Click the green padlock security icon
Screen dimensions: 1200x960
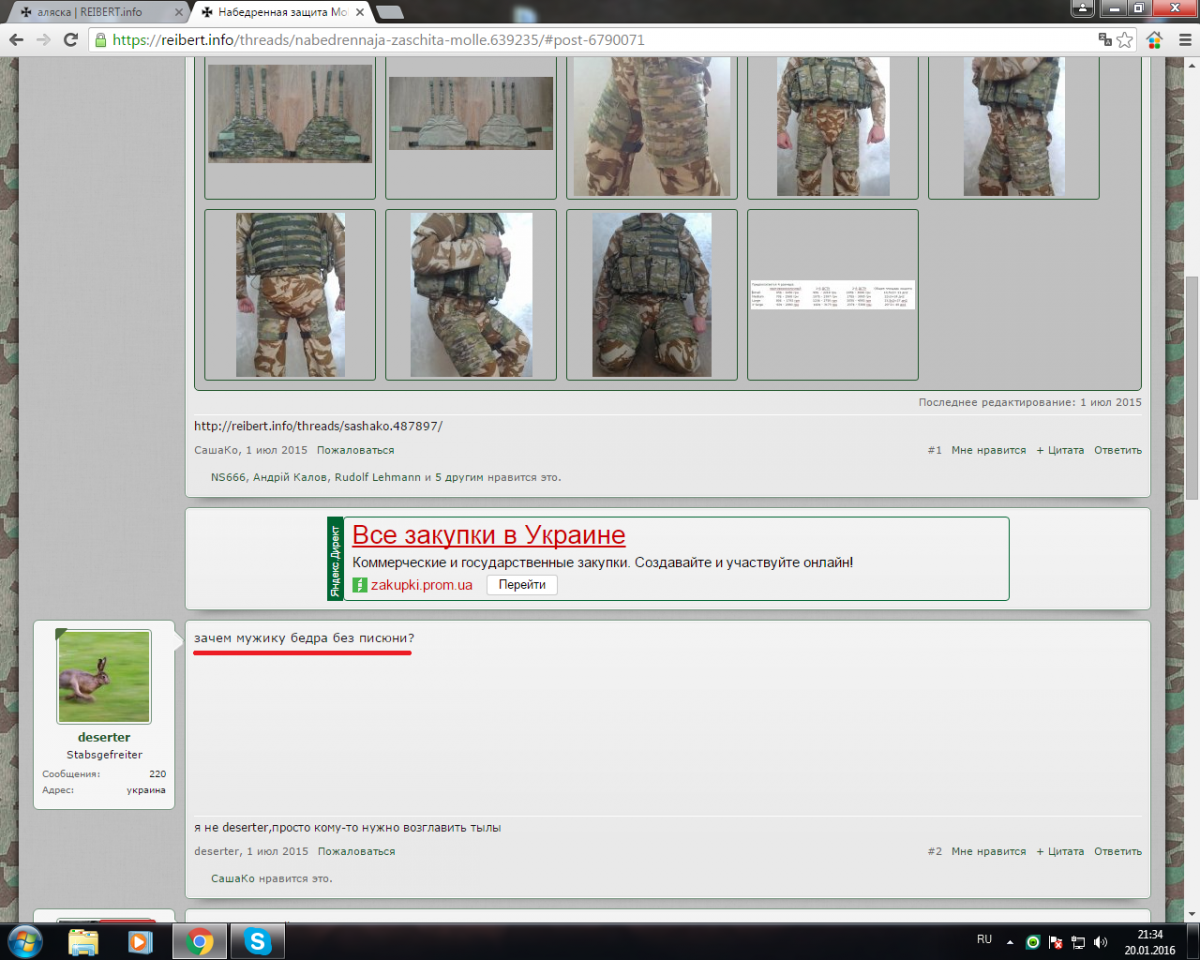click(x=100, y=40)
